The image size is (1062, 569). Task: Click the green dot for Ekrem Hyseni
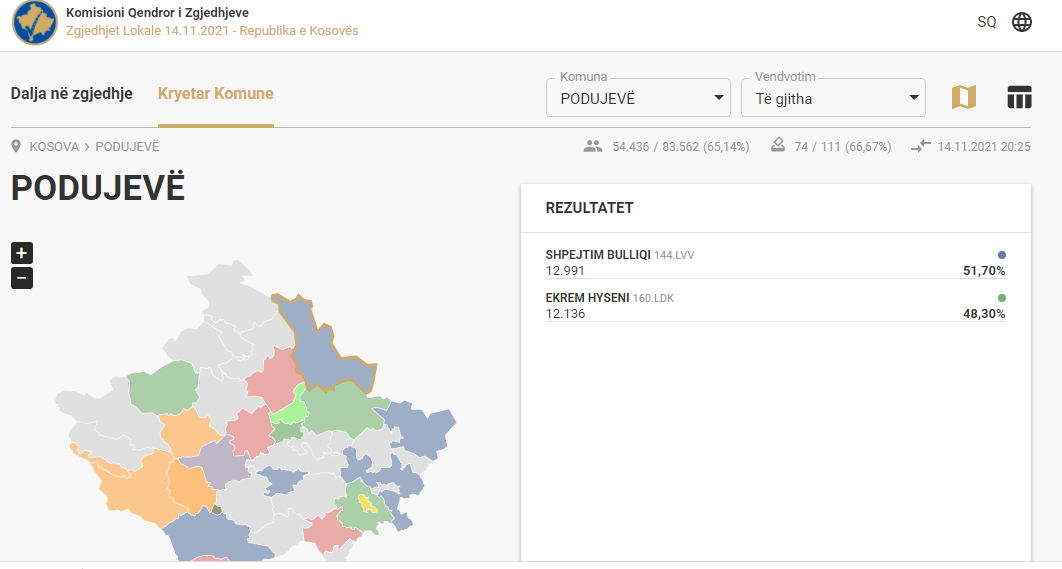point(1002,298)
